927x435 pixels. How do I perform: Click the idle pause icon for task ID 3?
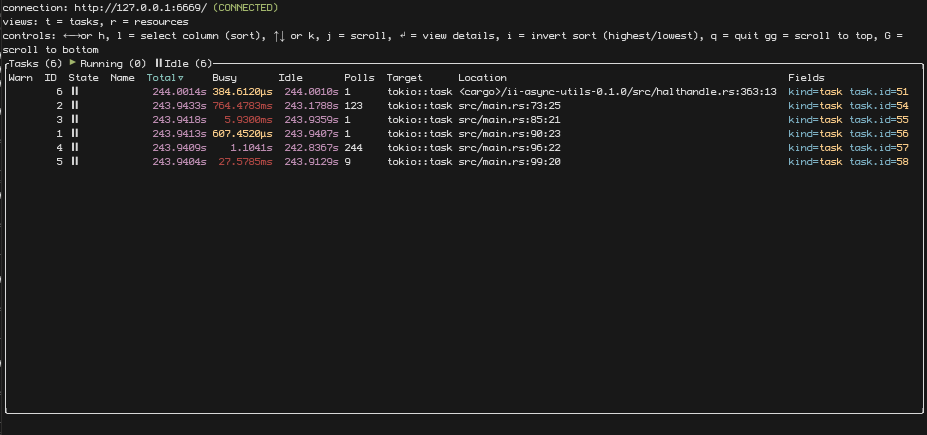click(74, 119)
